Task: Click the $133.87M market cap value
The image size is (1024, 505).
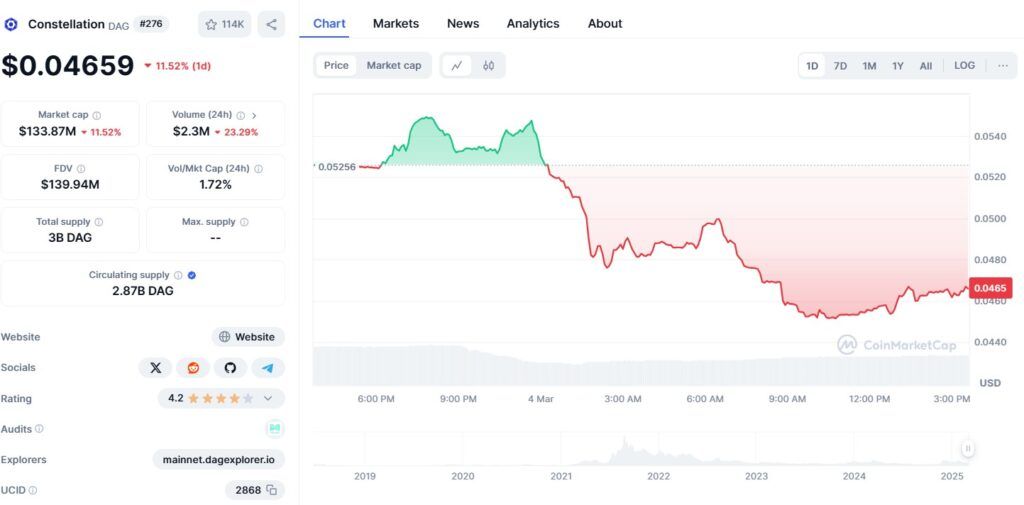Action: [48, 132]
